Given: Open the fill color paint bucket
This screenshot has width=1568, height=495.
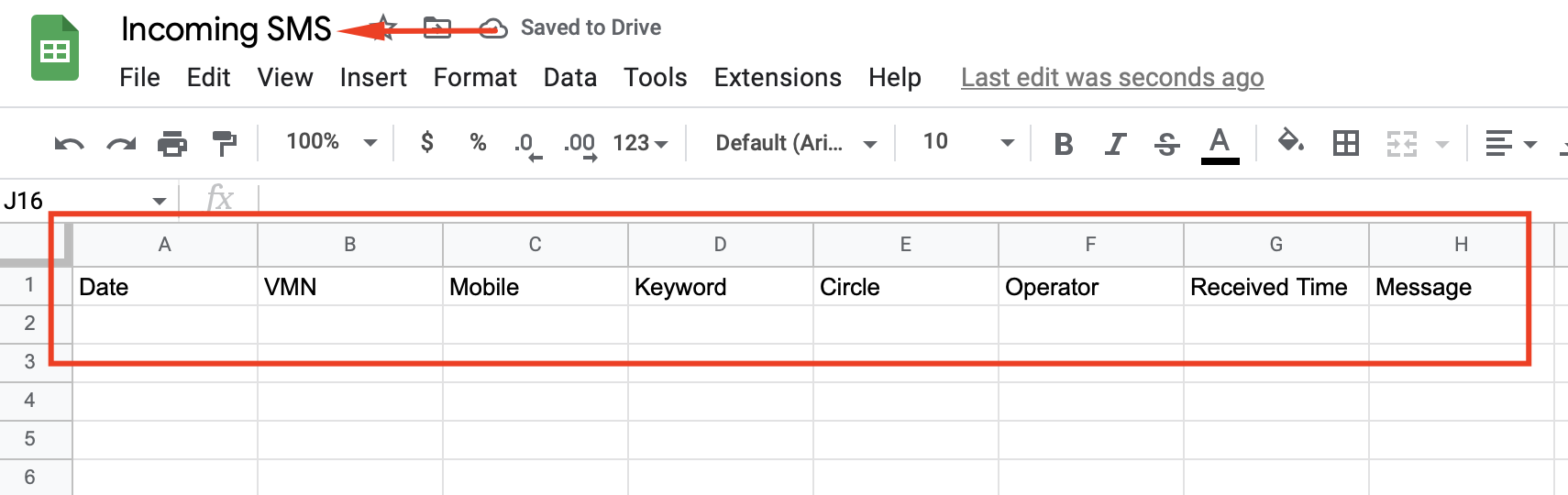Looking at the screenshot, I should coord(1291,142).
